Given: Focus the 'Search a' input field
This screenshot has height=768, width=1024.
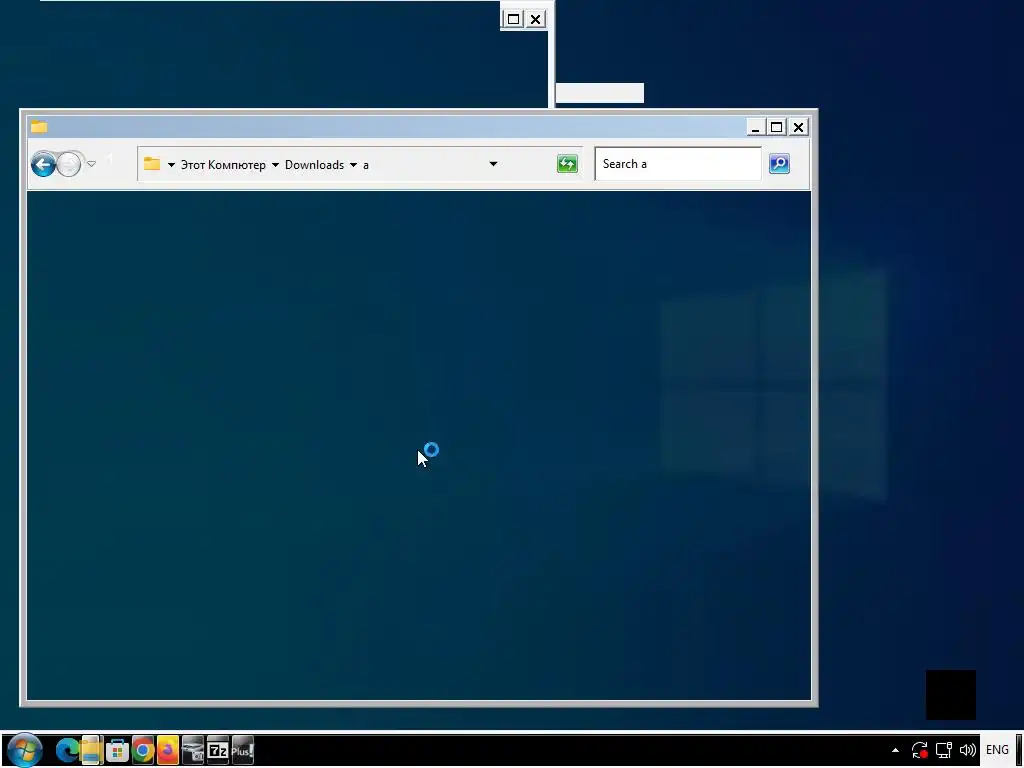Looking at the screenshot, I should pos(678,163).
